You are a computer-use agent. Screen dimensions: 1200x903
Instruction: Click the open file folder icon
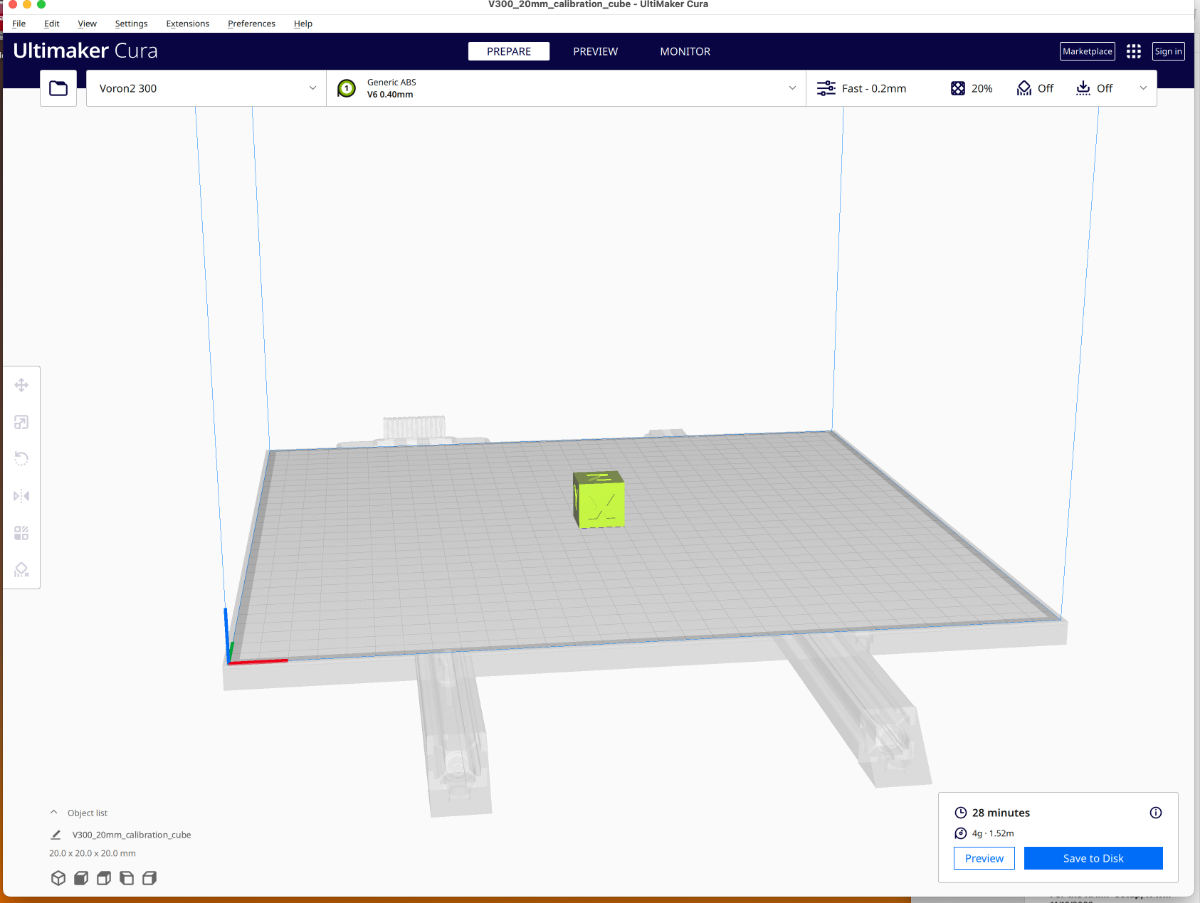pyautogui.click(x=59, y=88)
